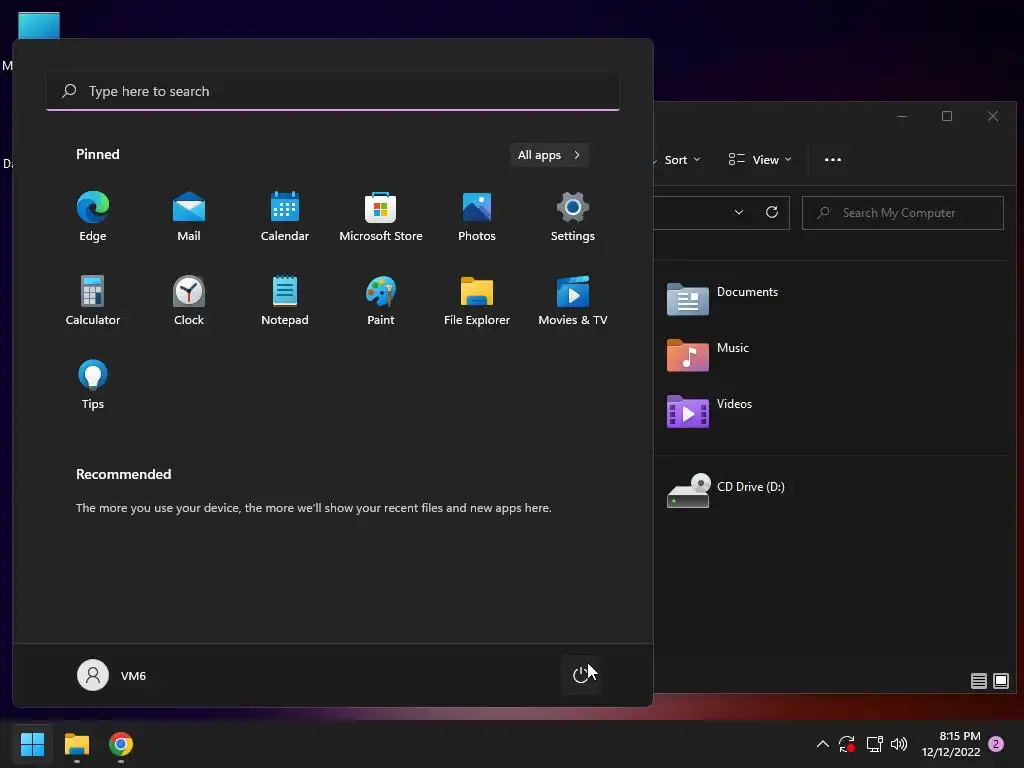Select CD Drive (D:) in File Explorer
1024x768 pixels.
pos(726,491)
